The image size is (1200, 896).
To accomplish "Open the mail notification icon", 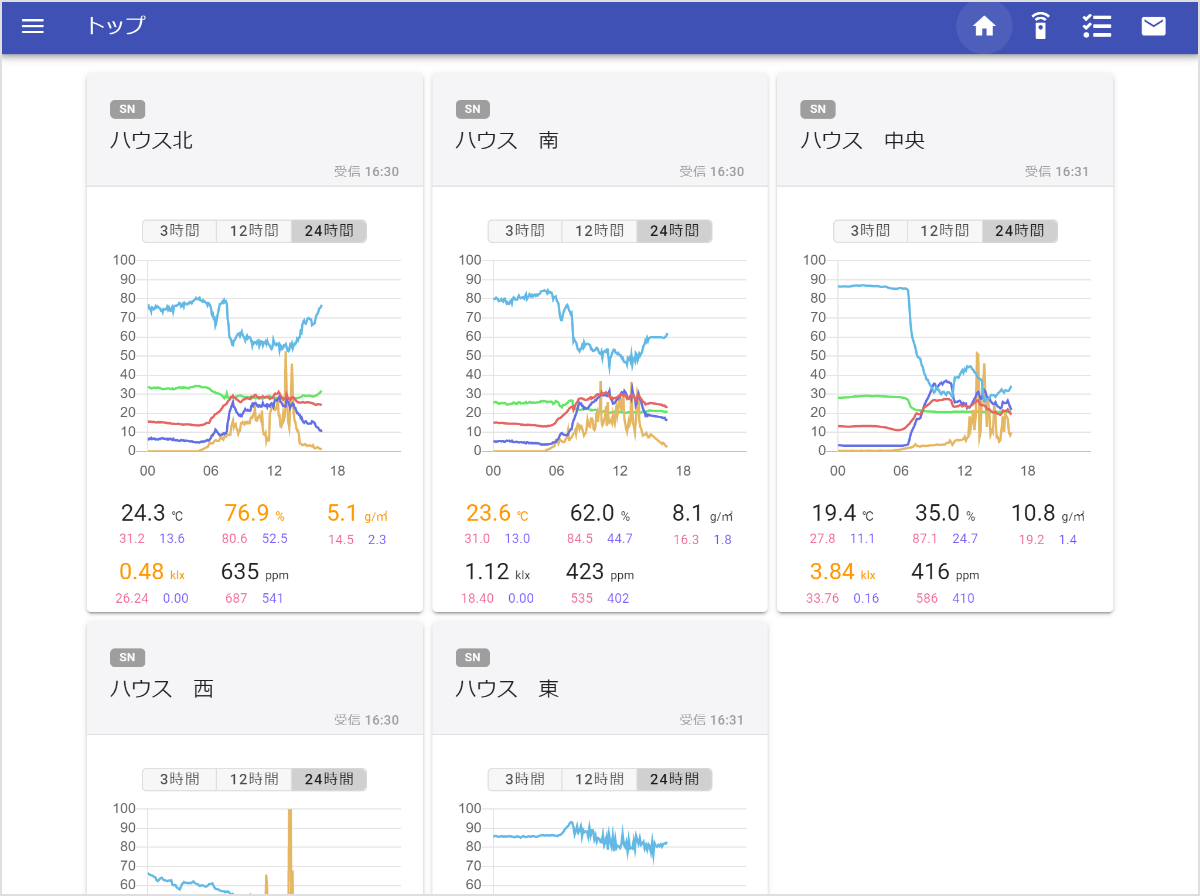I will coord(1153,27).
